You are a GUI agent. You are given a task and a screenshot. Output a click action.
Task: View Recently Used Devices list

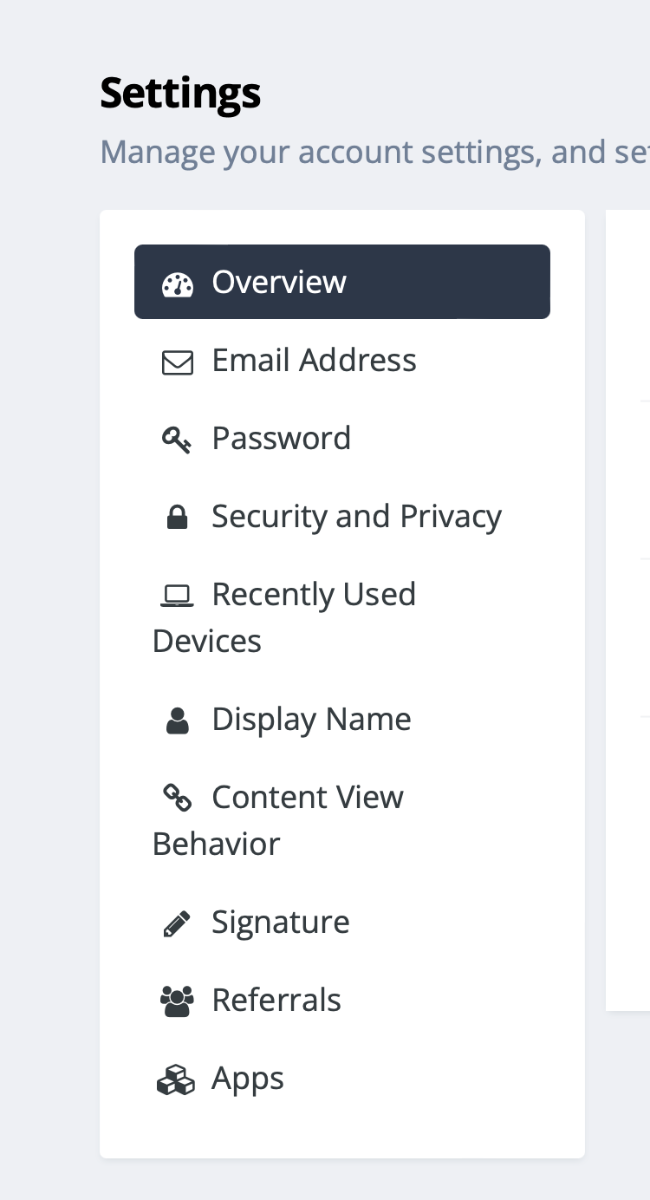pyautogui.click(x=313, y=595)
